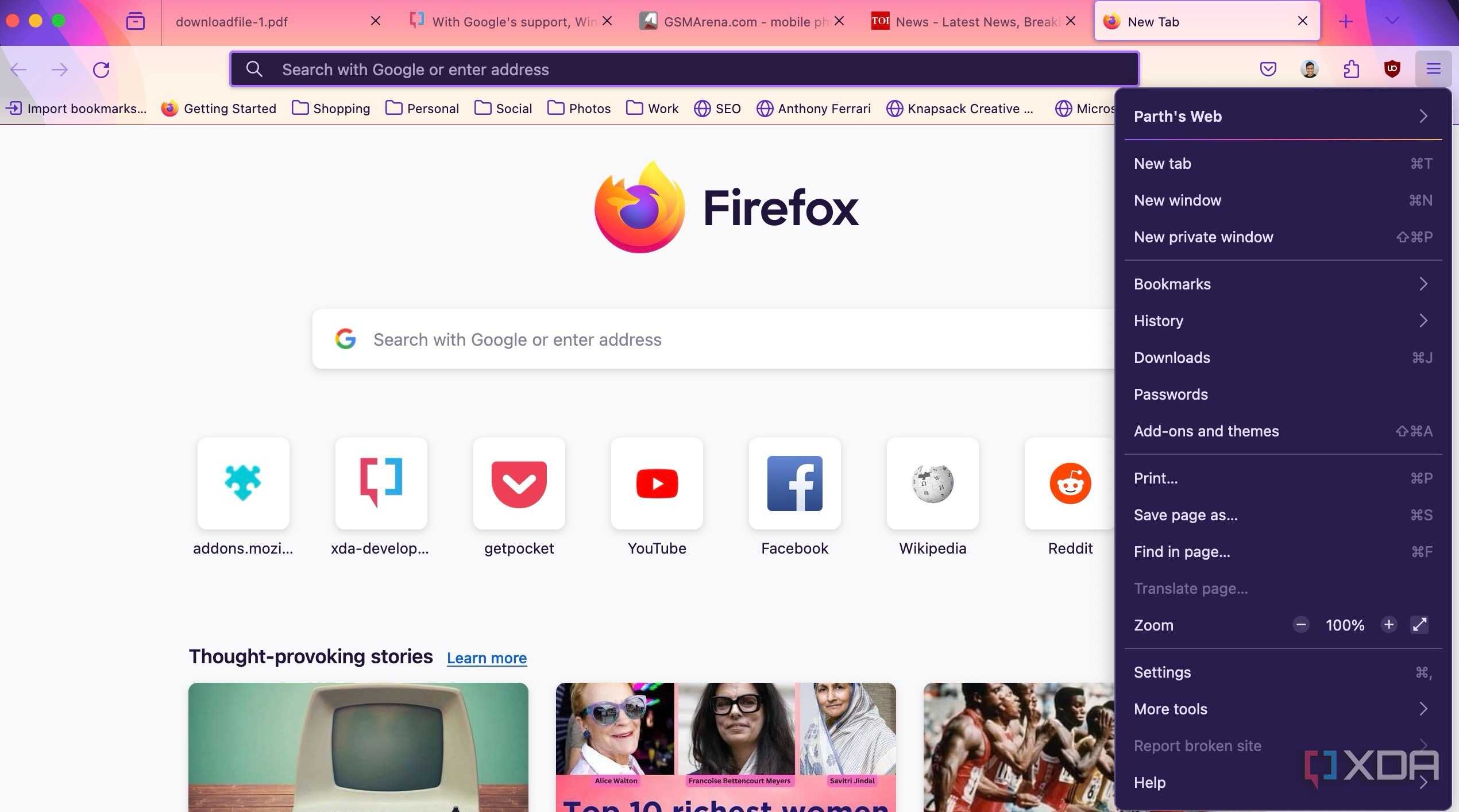The width and height of the screenshot is (1459, 812).
Task: Open the SEO bookmark
Action: [717, 109]
